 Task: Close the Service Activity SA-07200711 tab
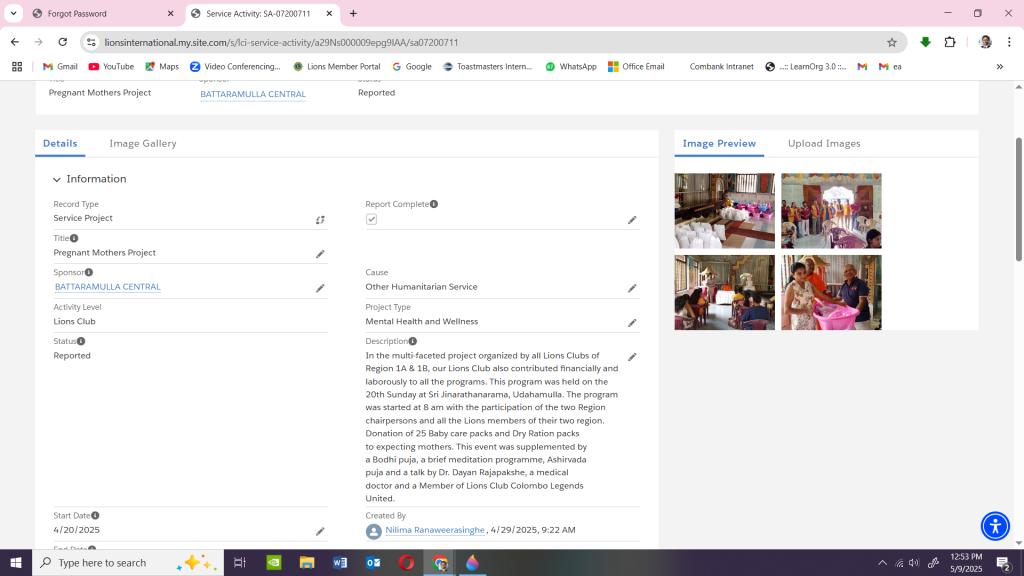[329, 14]
